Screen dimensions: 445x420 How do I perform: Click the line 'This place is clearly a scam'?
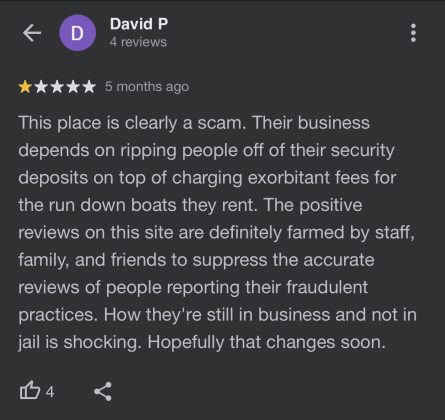[132, 123]
